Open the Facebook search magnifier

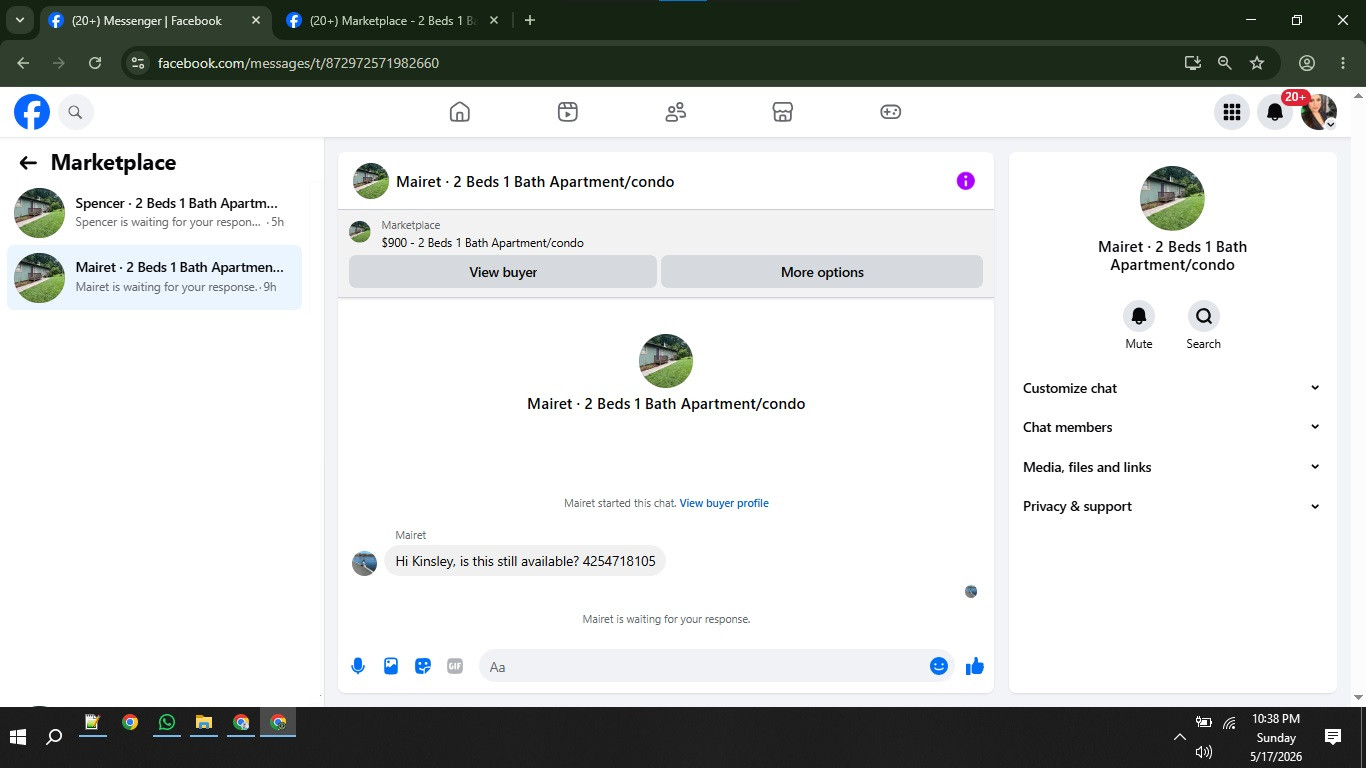point(75,112)
